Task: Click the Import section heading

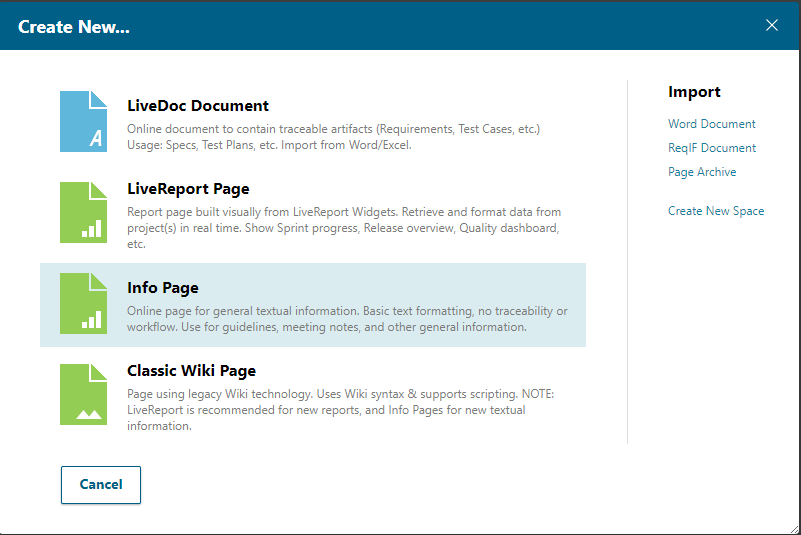Action: tap(694, 92)
